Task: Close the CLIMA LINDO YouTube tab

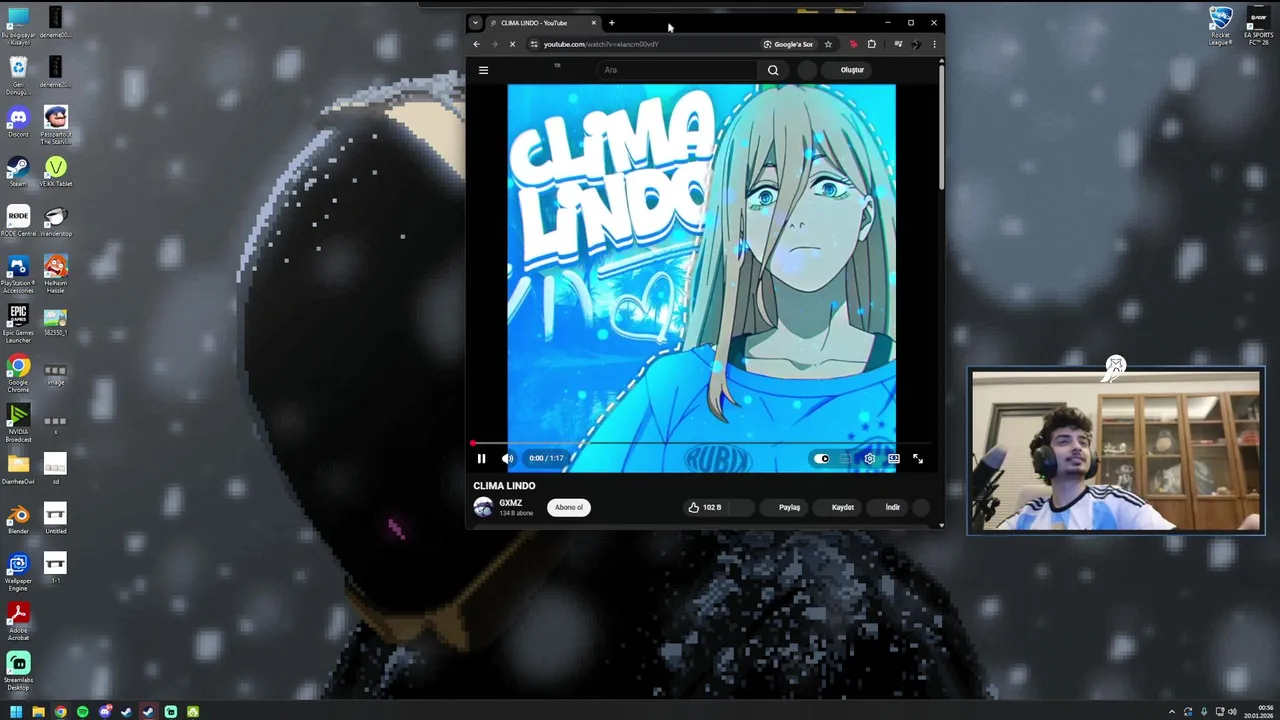Action: (x=593, y=23)
